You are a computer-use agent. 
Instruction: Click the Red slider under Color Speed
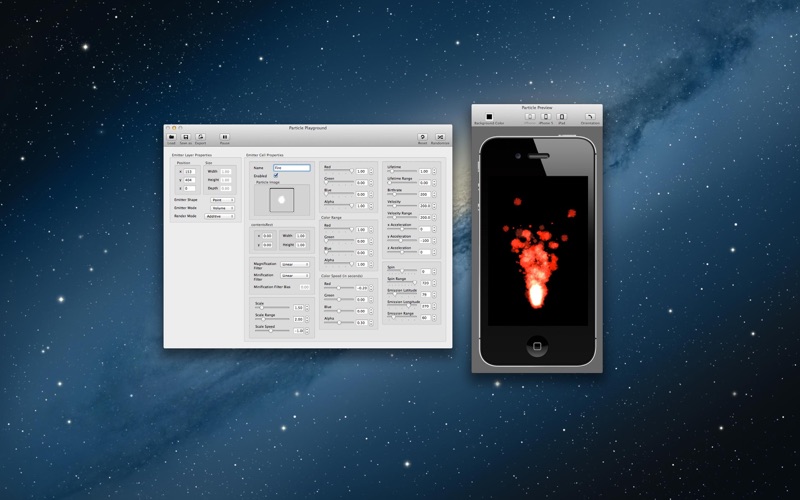pos(339,288)
